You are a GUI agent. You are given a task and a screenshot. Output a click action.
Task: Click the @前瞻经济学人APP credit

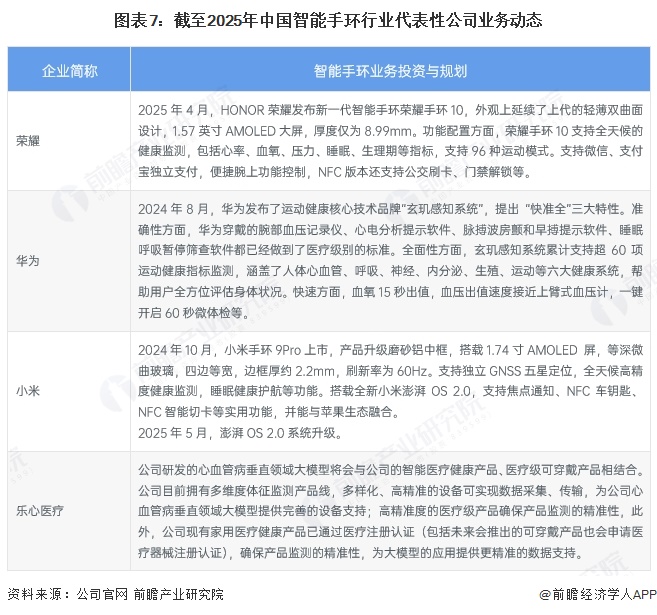597,594
